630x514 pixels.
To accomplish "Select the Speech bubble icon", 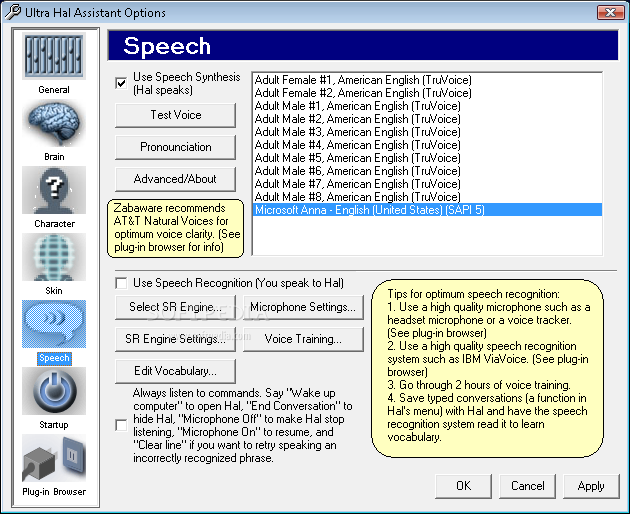I will coord(54,324).
